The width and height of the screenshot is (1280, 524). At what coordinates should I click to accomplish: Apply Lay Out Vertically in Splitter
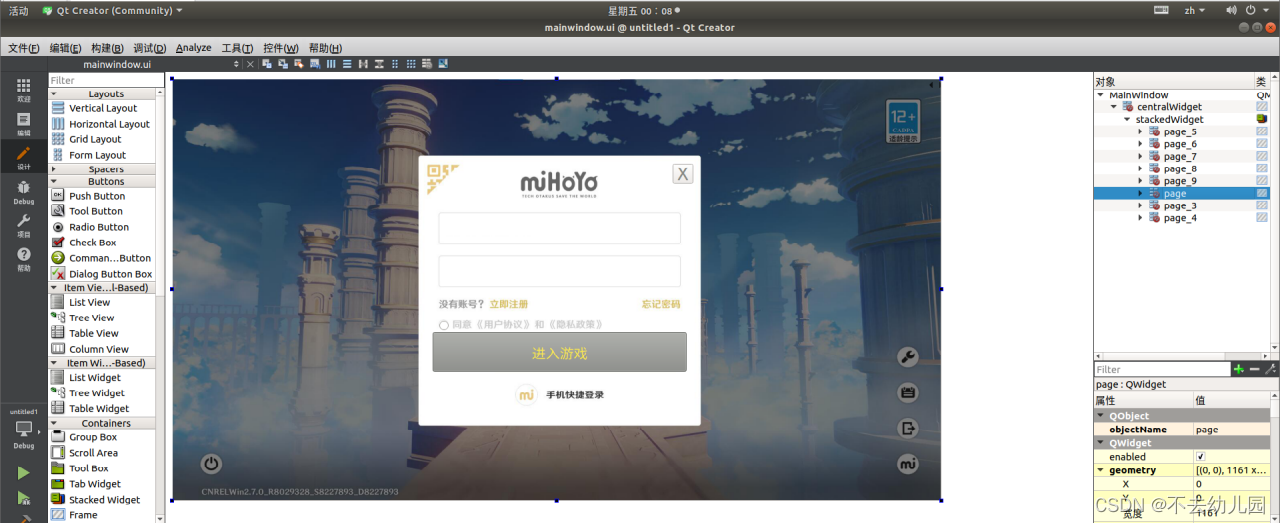[379, 64]
